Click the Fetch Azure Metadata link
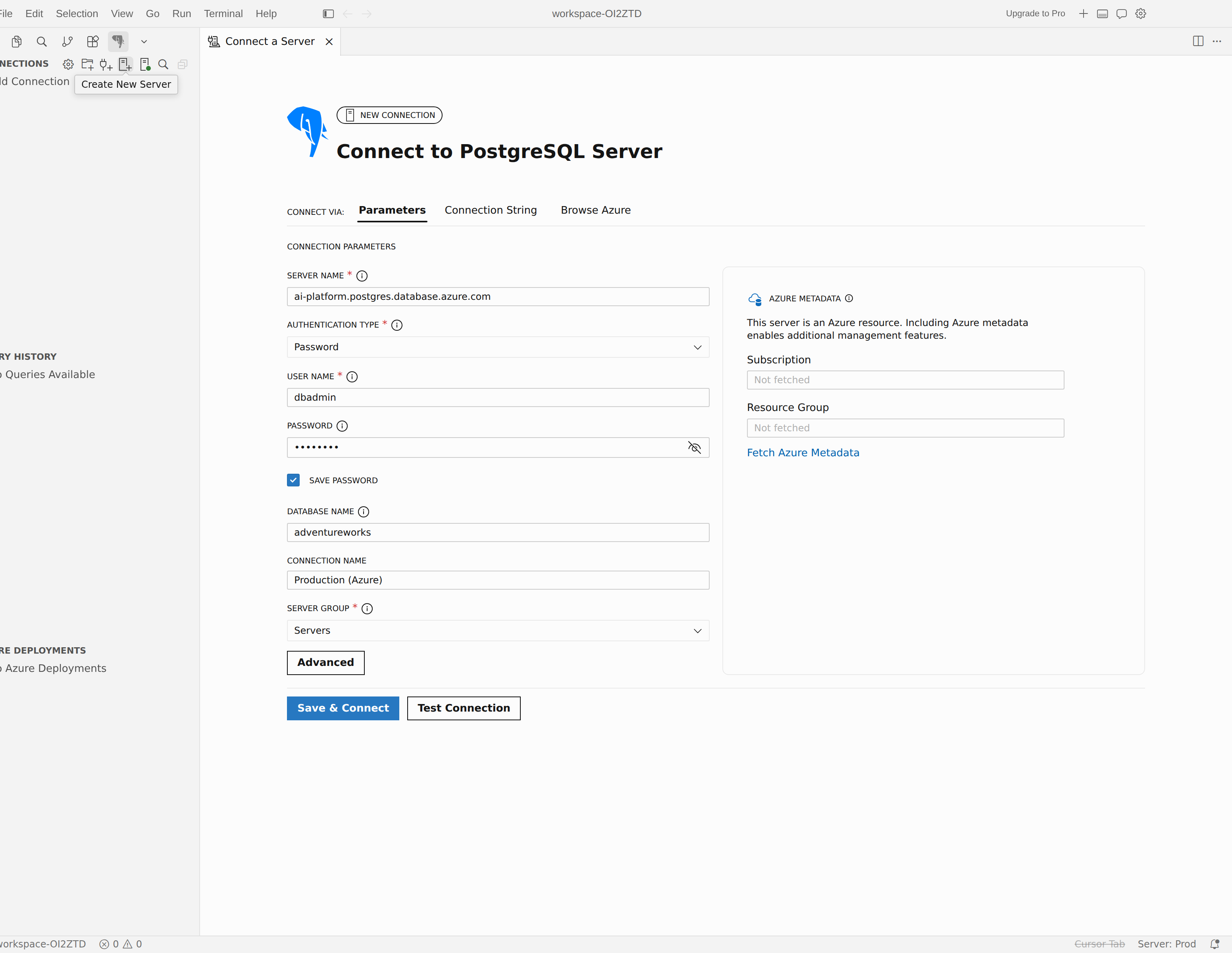 (x=803, y=453)
